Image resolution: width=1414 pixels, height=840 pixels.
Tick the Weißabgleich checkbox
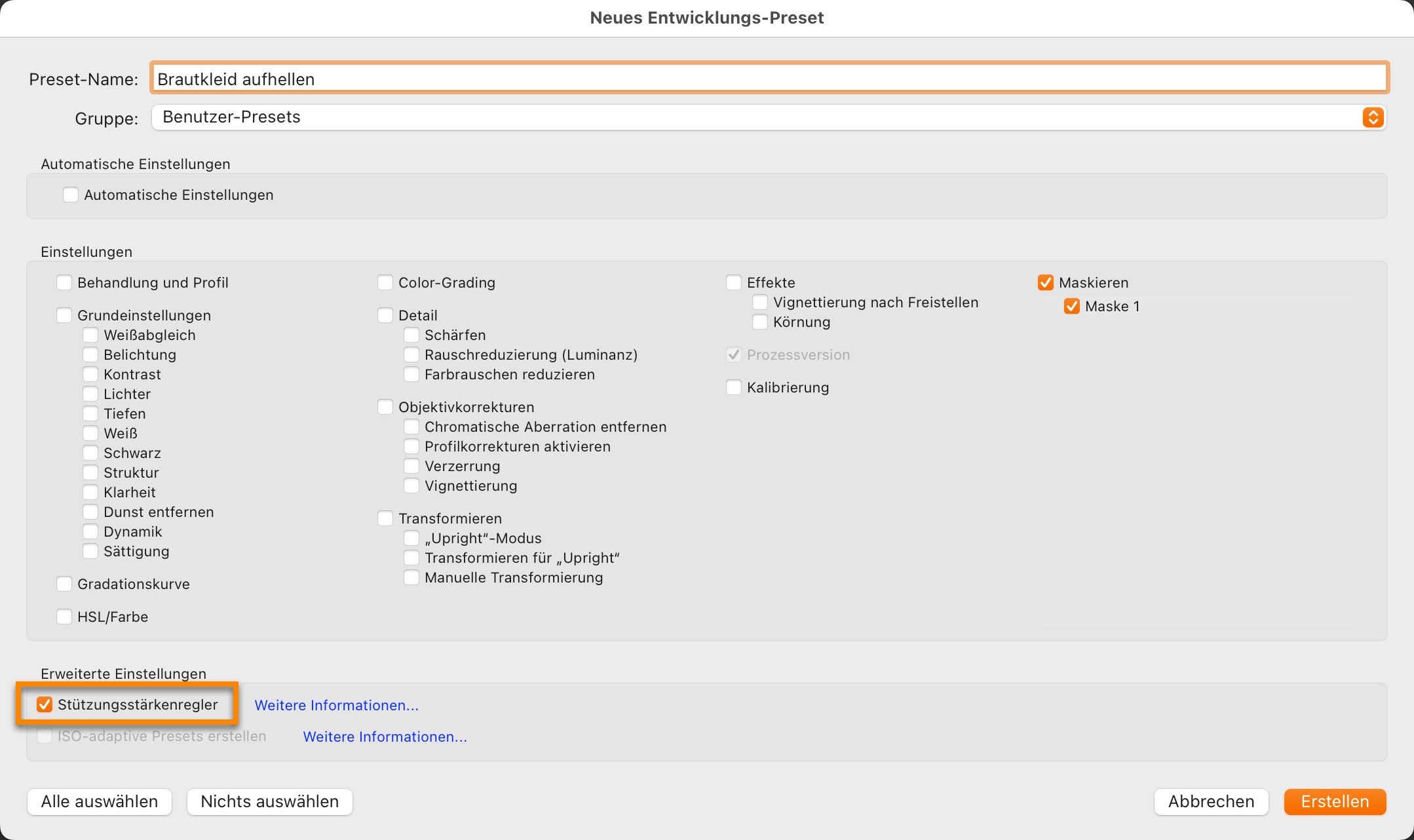click(90, 335)
